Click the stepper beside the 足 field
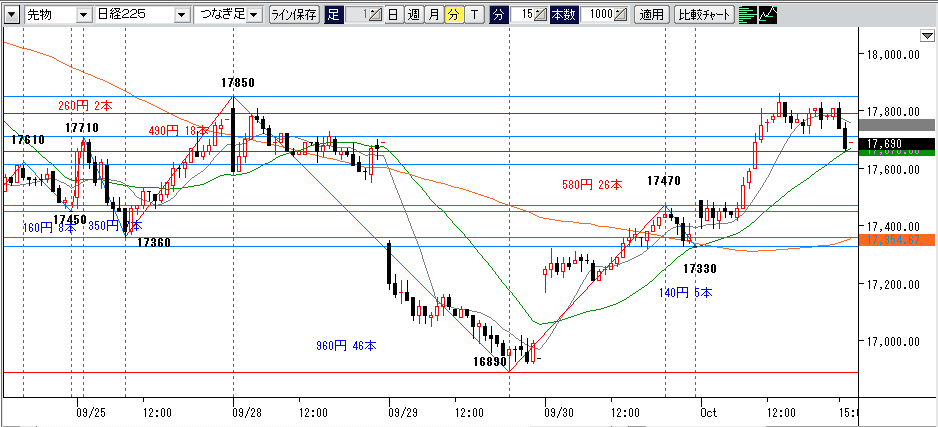Viewport: 938px width, 427px height. click(375, 15)
